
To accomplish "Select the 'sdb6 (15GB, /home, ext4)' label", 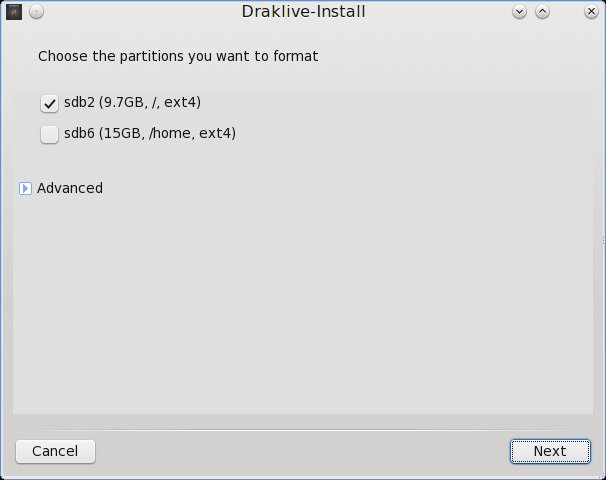I will click(x=150, y=133).
